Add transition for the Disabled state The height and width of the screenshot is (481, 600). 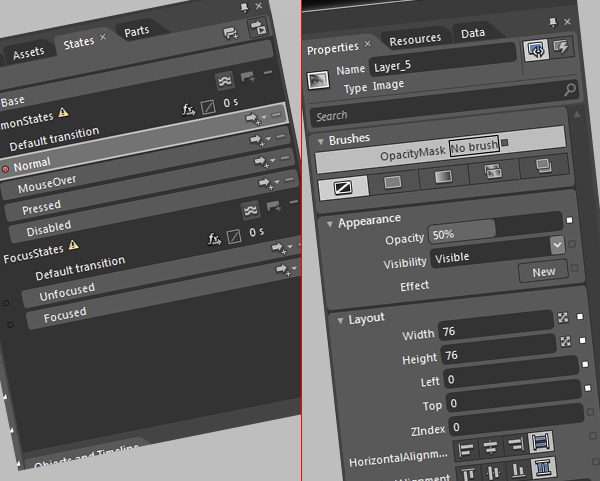pos(266,183)
